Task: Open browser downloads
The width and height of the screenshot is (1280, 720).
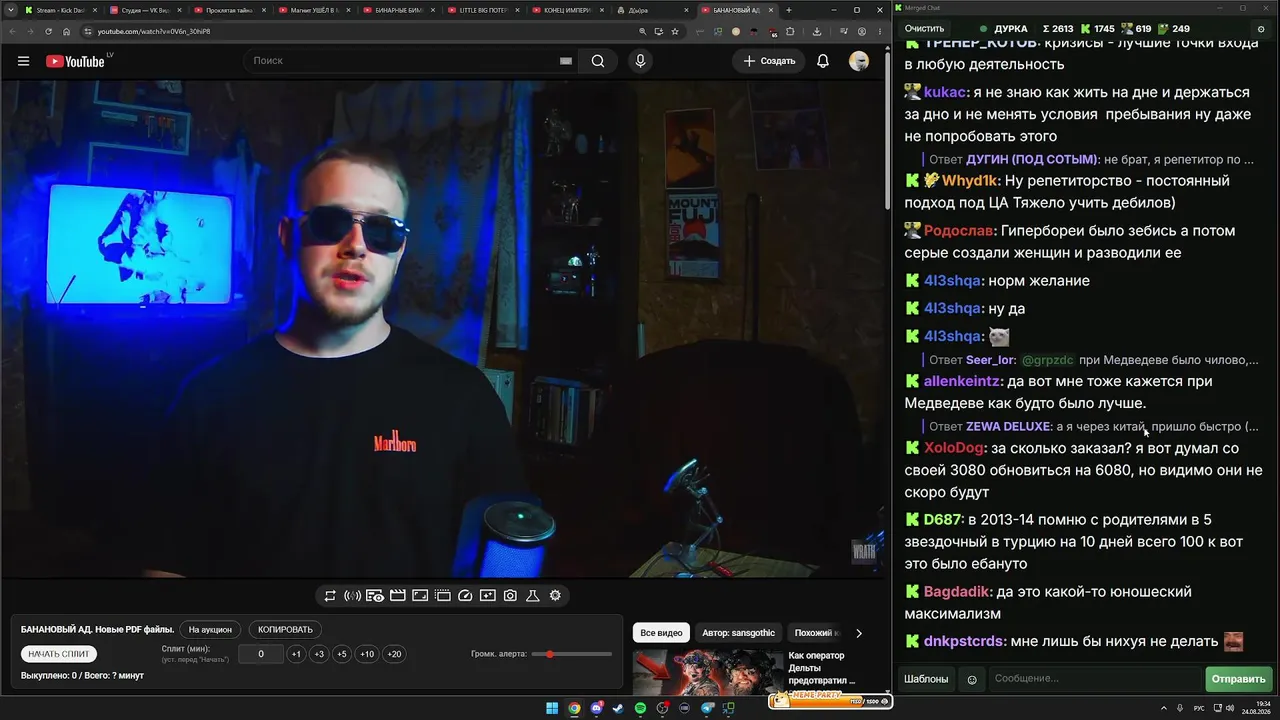Action: pos(817,31)
